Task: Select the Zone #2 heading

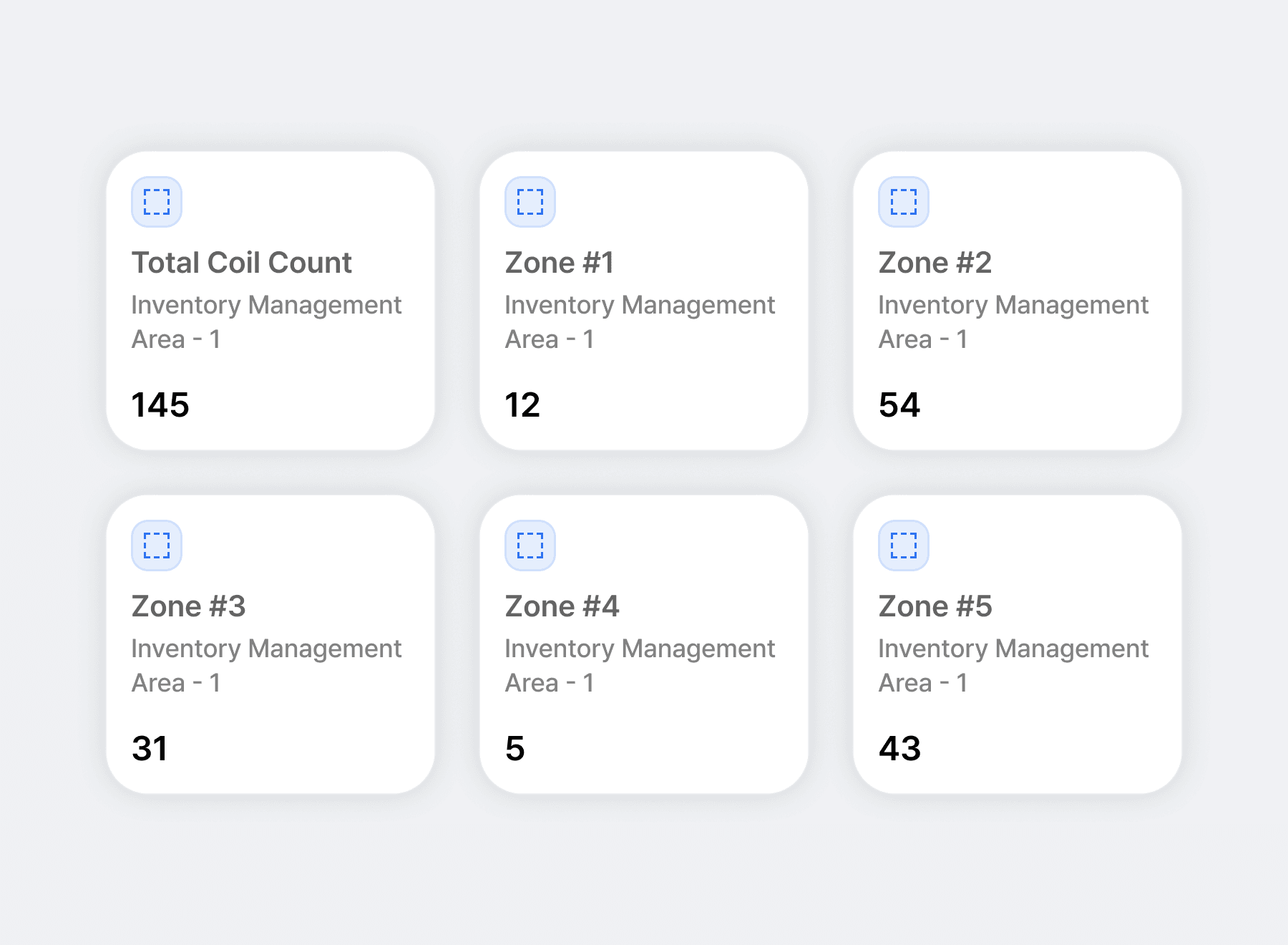Action: (x=935, y=263)
